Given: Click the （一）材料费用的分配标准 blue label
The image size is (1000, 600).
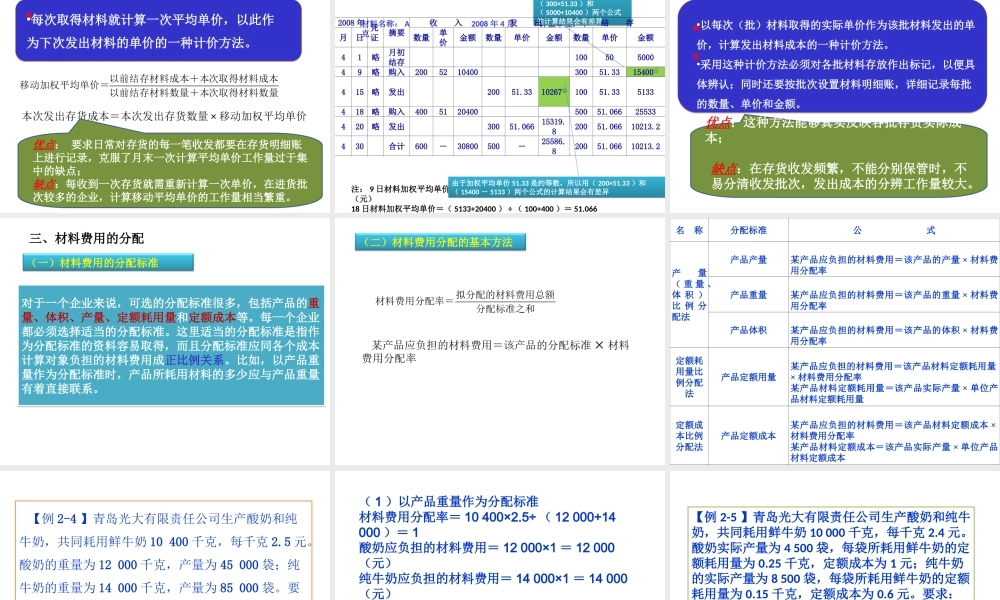Looking at the screenshot, I should (x=108, y=263).
